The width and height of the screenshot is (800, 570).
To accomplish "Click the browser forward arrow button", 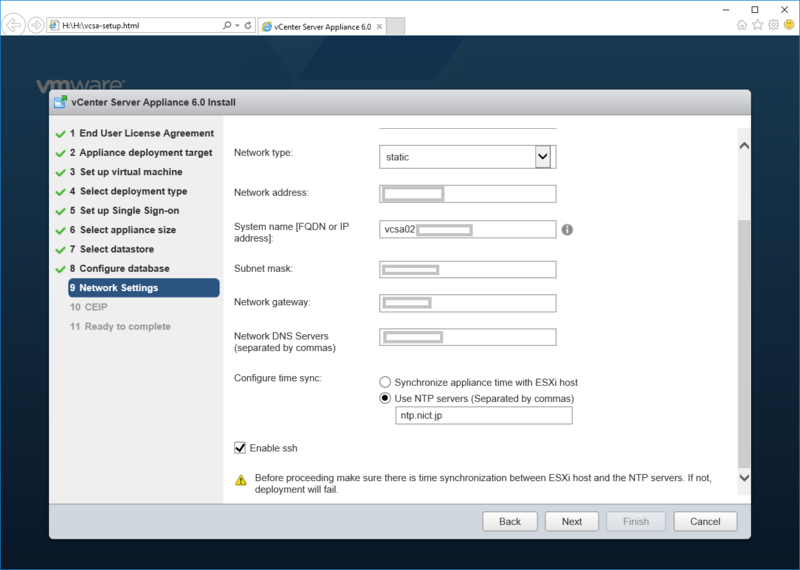I will tap(36, 25).
